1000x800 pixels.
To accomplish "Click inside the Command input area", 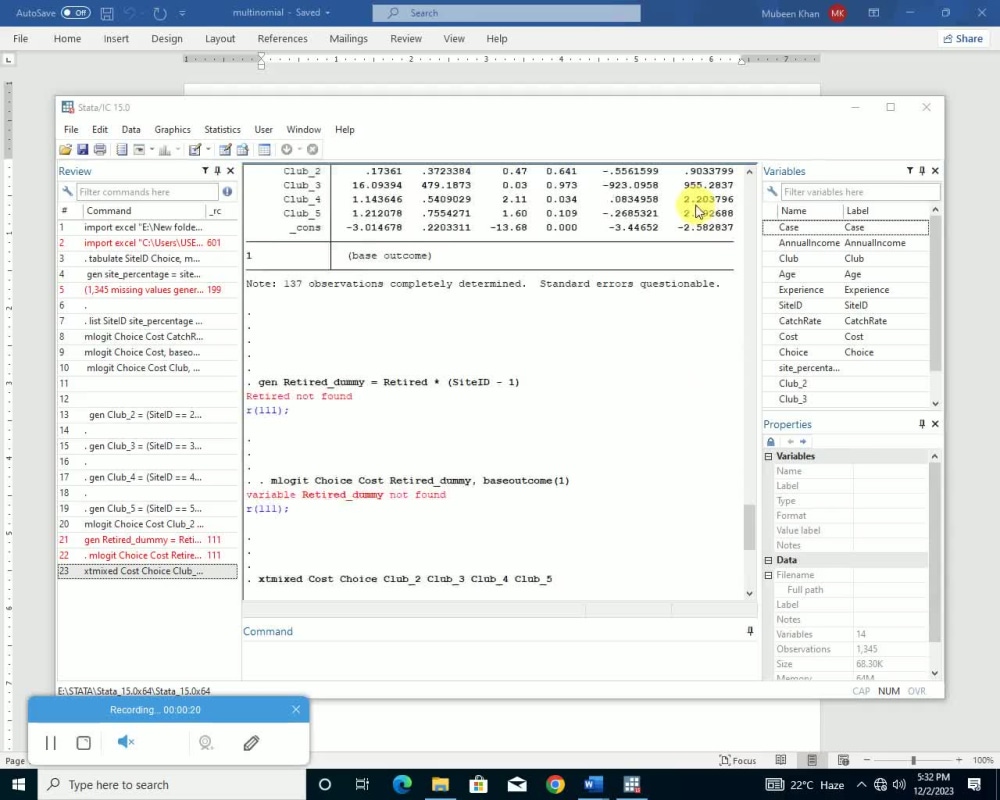I will coord(499,660).
